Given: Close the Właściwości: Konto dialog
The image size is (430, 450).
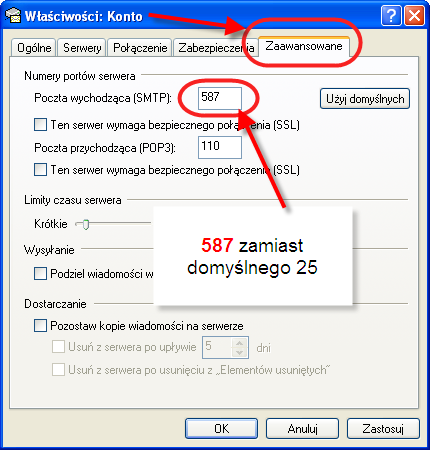Looking at the screenshot, I should [x=414, y=15].
